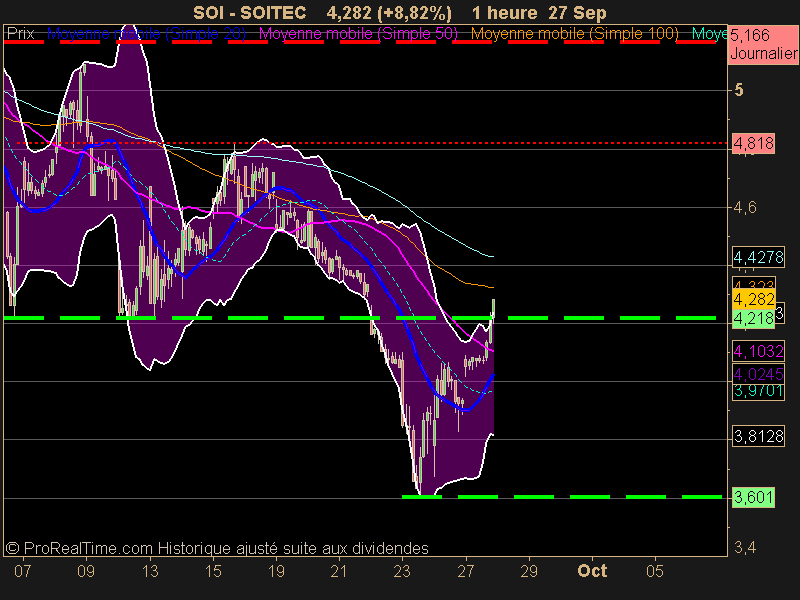Click the '29' date on time axis
Screen dimensions: 800x600
coord(529,571)
